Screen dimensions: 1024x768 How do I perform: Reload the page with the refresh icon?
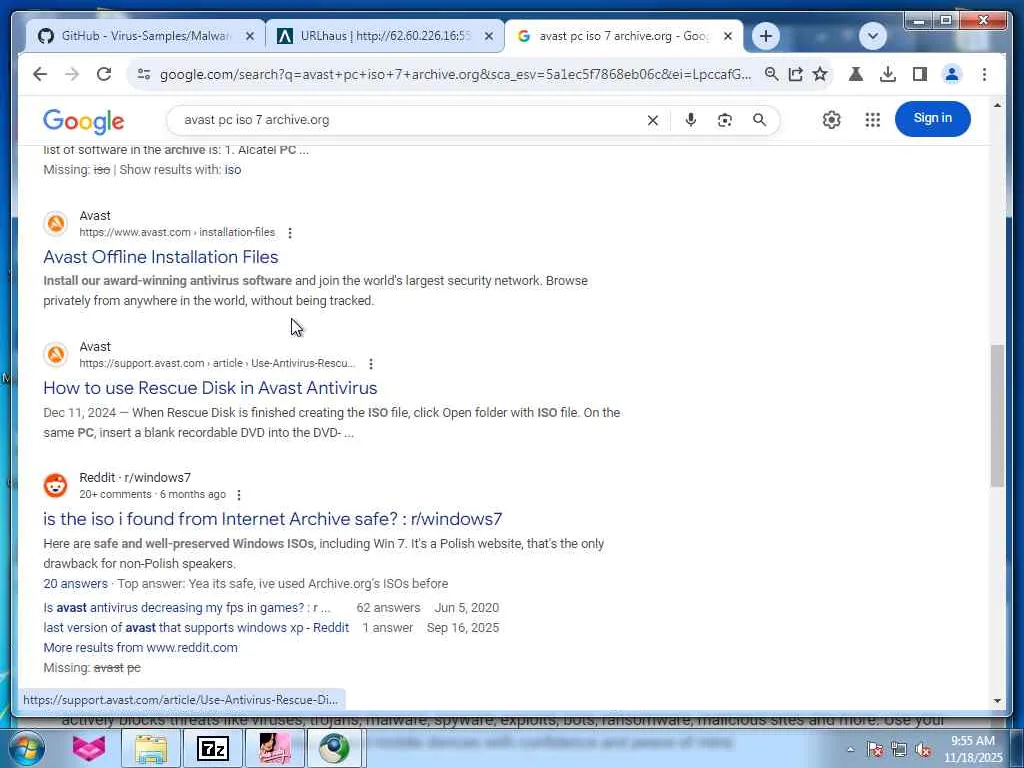[104, 74]
